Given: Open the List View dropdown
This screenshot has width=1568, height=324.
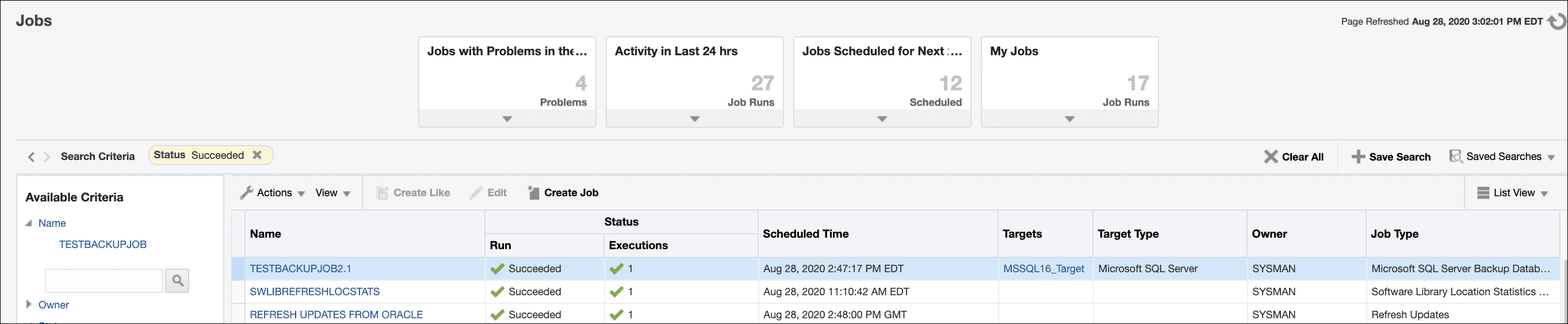Looking at the screenshot, I should click(1513, 193).
